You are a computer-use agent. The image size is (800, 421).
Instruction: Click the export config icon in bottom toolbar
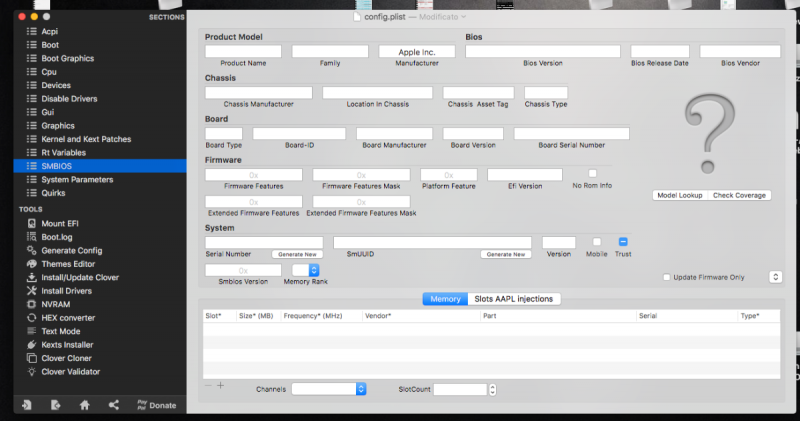(x=56, y=405)
